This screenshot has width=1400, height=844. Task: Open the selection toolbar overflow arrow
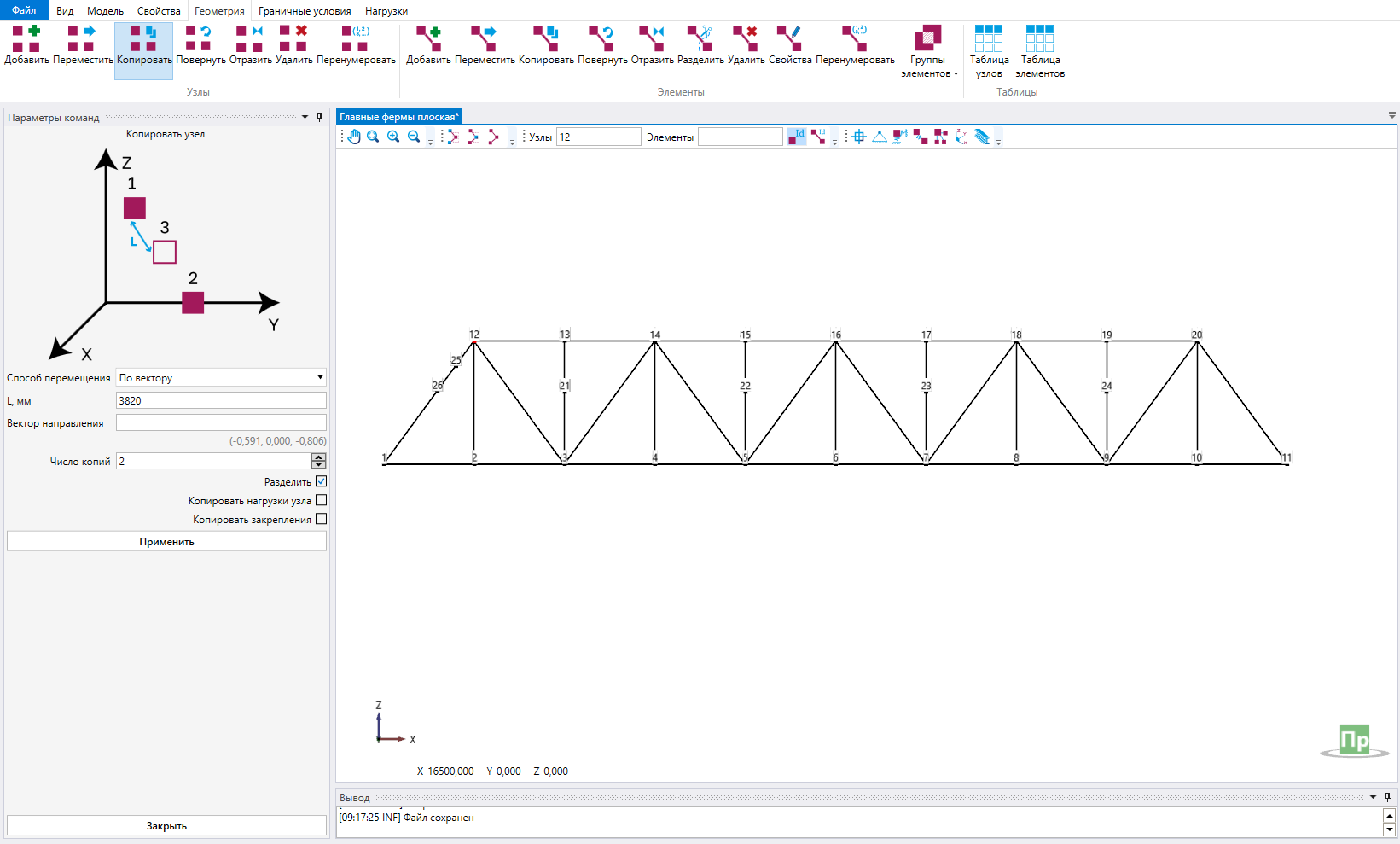512,141
